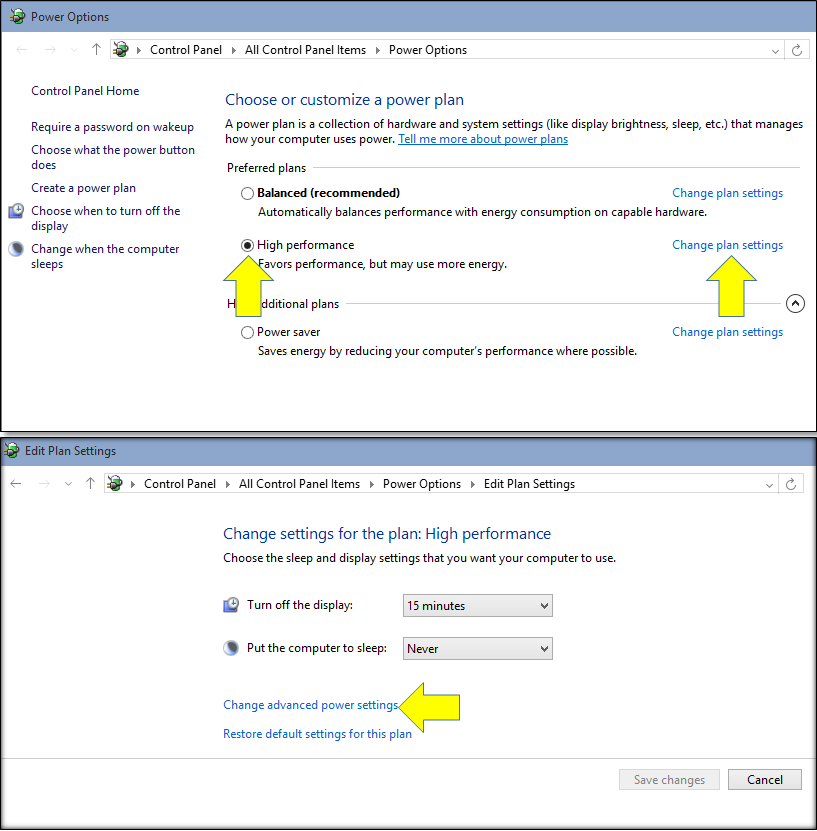Click the sleep icon beside computer sleep setting
The image size is (817, 831).
click(x=230, y=648)
